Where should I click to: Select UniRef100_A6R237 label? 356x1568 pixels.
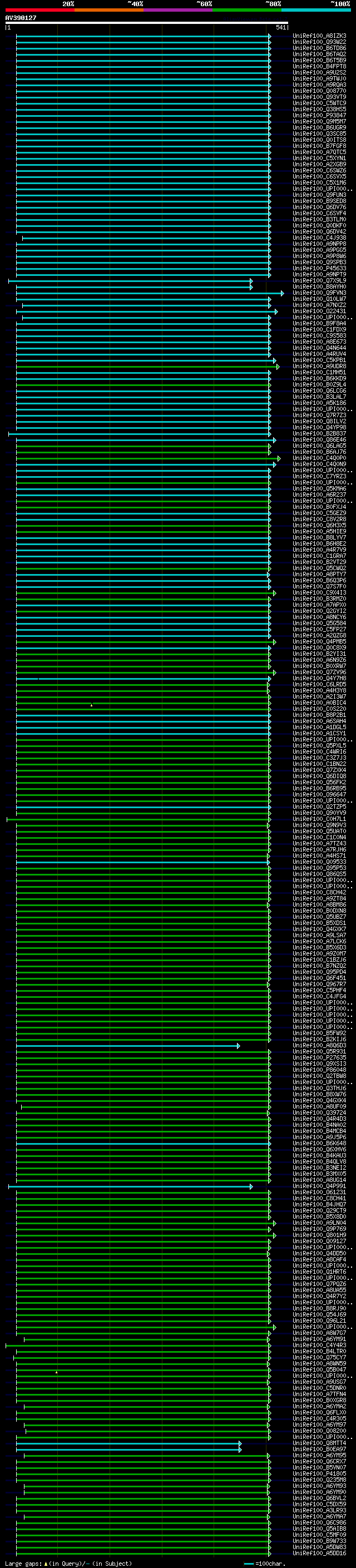(319, 495)
